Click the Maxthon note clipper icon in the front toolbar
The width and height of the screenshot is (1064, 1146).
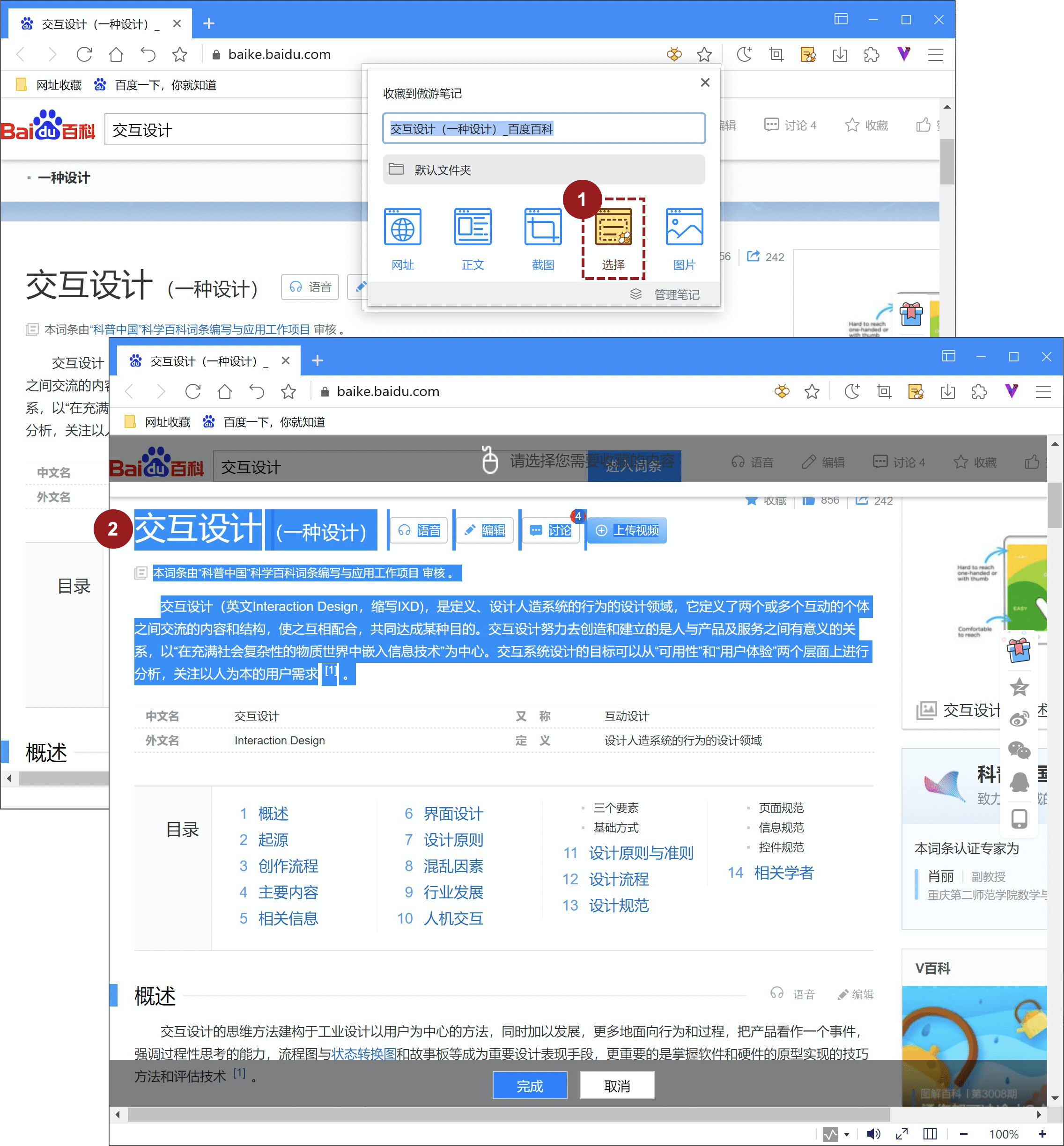[781, 391]
